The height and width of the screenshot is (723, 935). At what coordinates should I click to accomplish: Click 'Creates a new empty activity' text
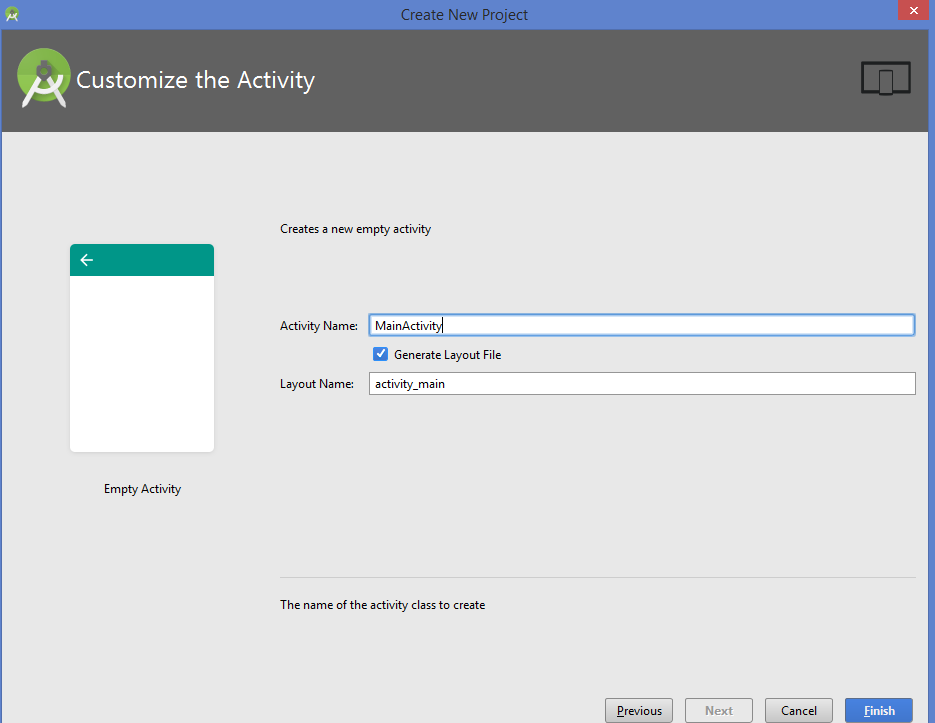coord(355,229)
